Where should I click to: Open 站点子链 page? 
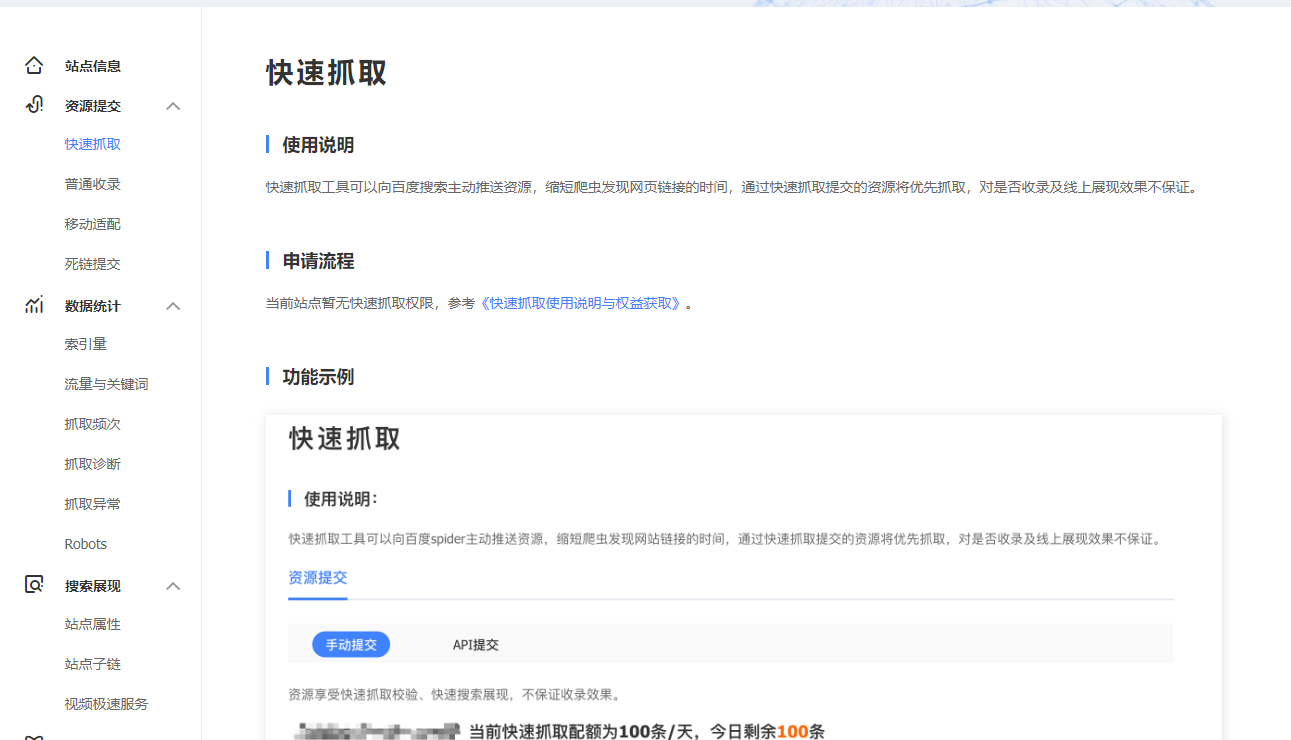[93, 664]
